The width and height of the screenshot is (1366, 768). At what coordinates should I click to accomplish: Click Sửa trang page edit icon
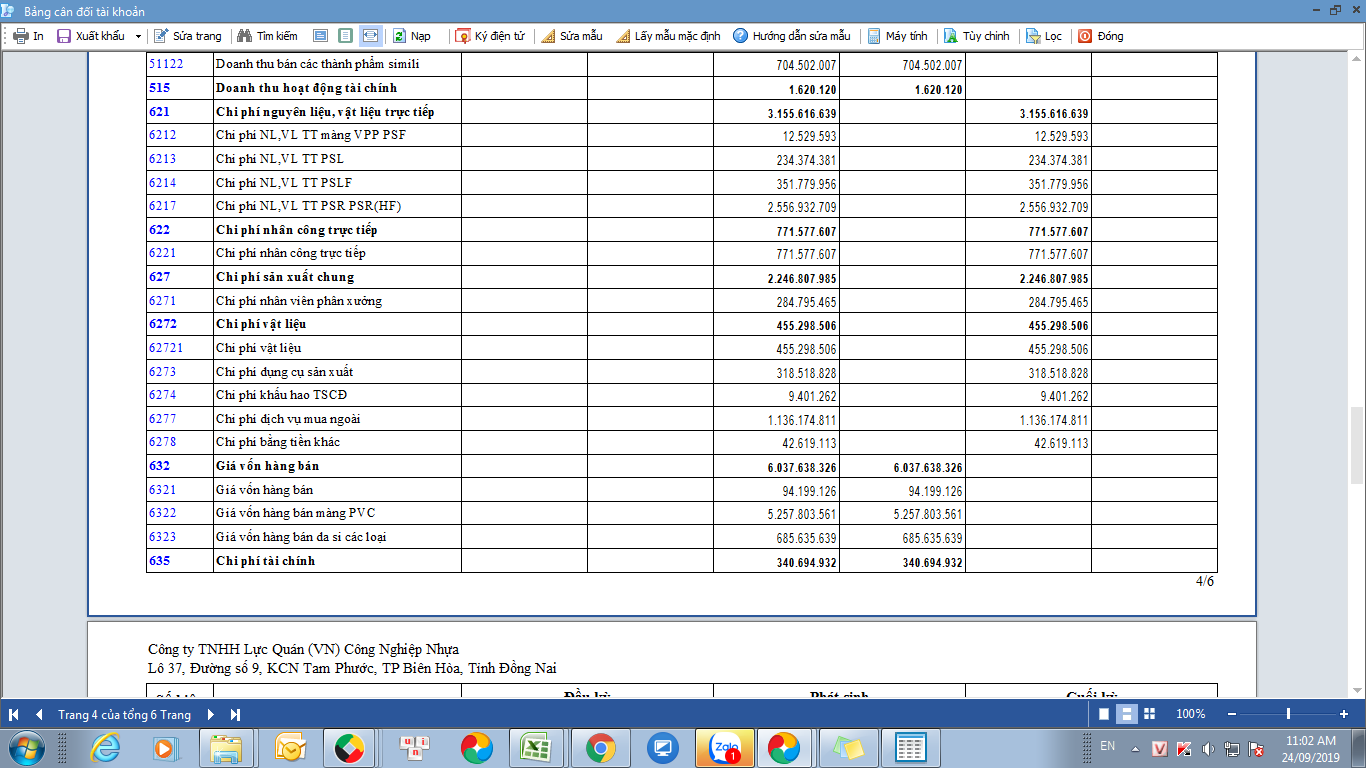point(161,36)
